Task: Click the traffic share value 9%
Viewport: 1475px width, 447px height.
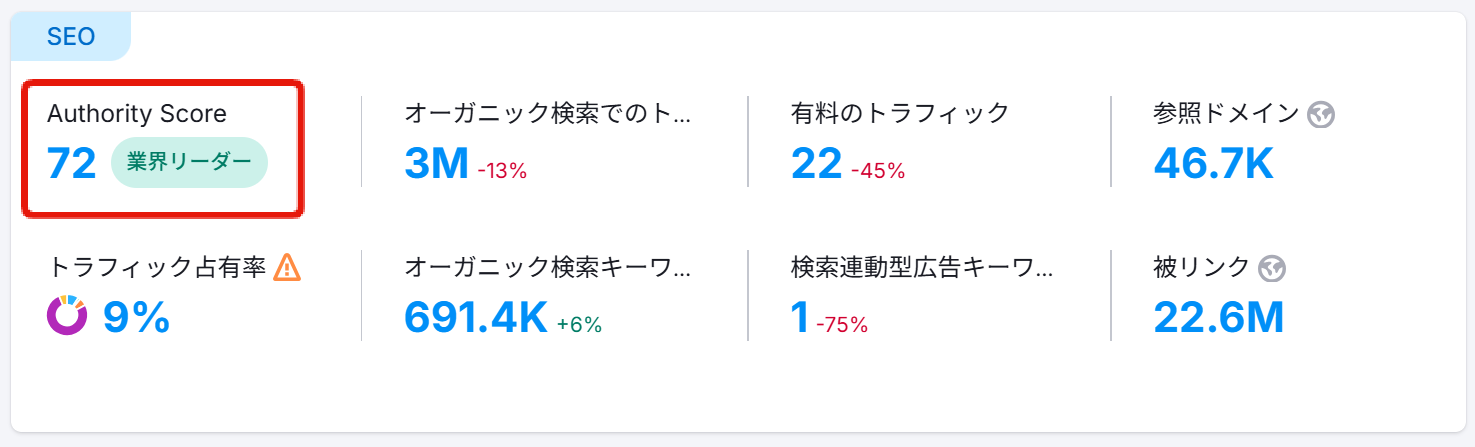Action: (x=136, y=317)
